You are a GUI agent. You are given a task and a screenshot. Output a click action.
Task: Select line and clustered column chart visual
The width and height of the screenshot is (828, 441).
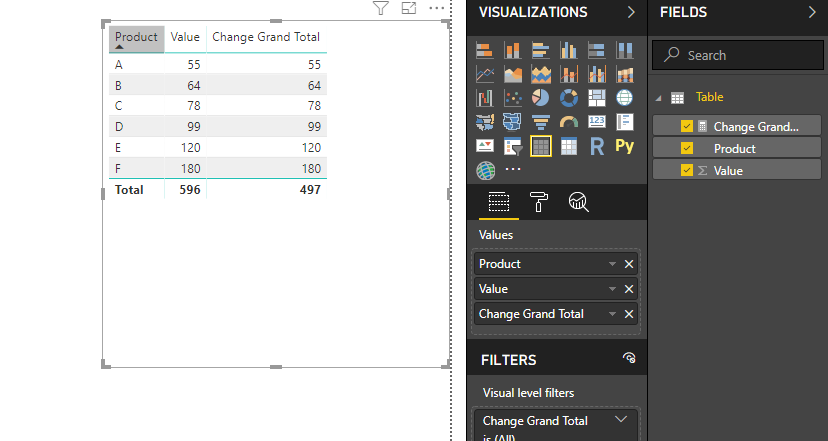[597, 74]
